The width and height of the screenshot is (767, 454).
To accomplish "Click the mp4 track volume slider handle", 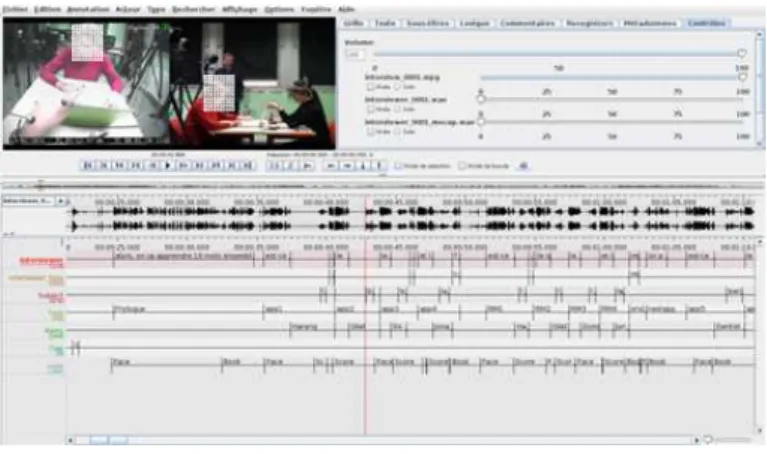I will pos(743,77).
